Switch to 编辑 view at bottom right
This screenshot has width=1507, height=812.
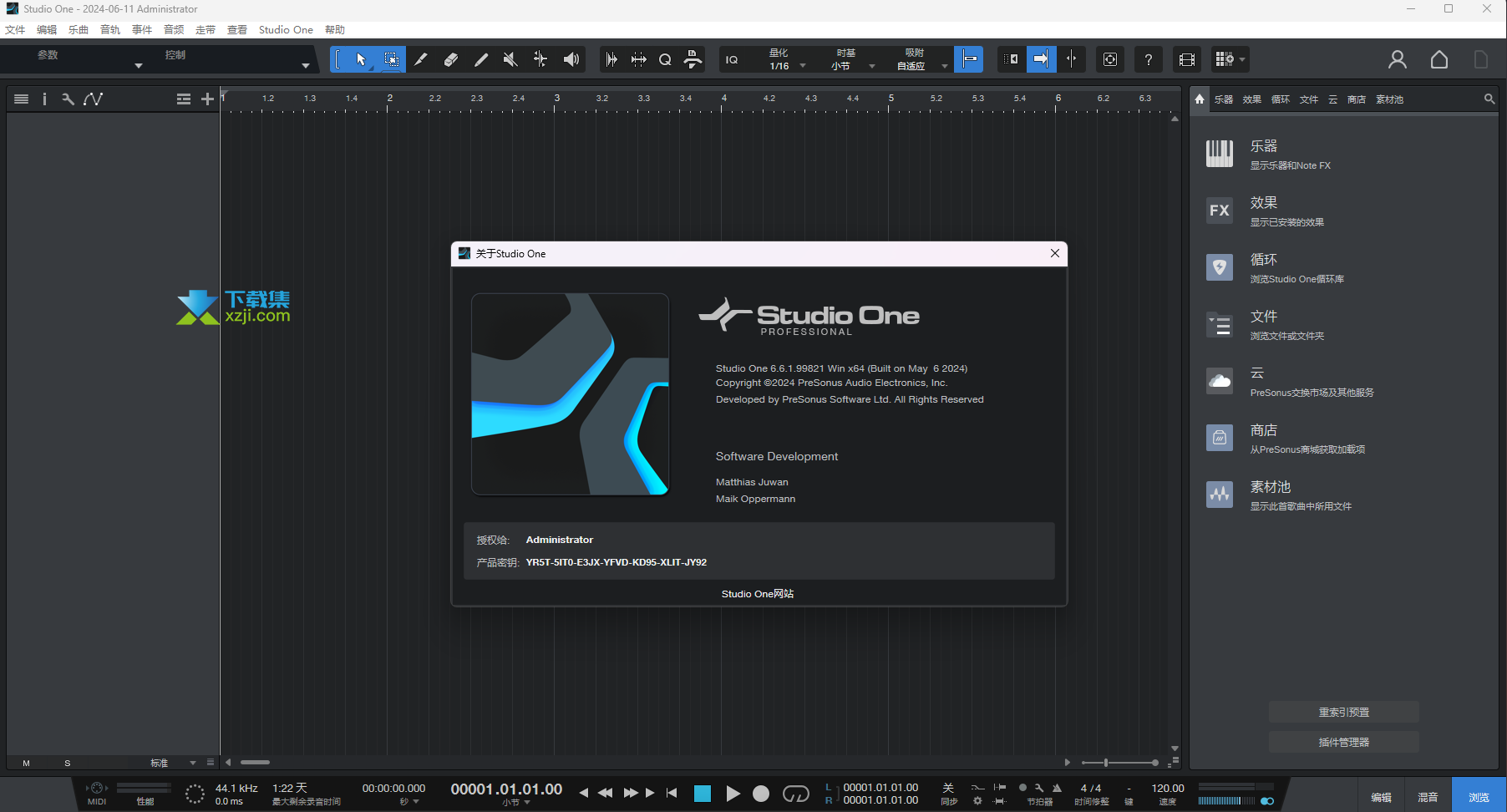coord(1381,797)
